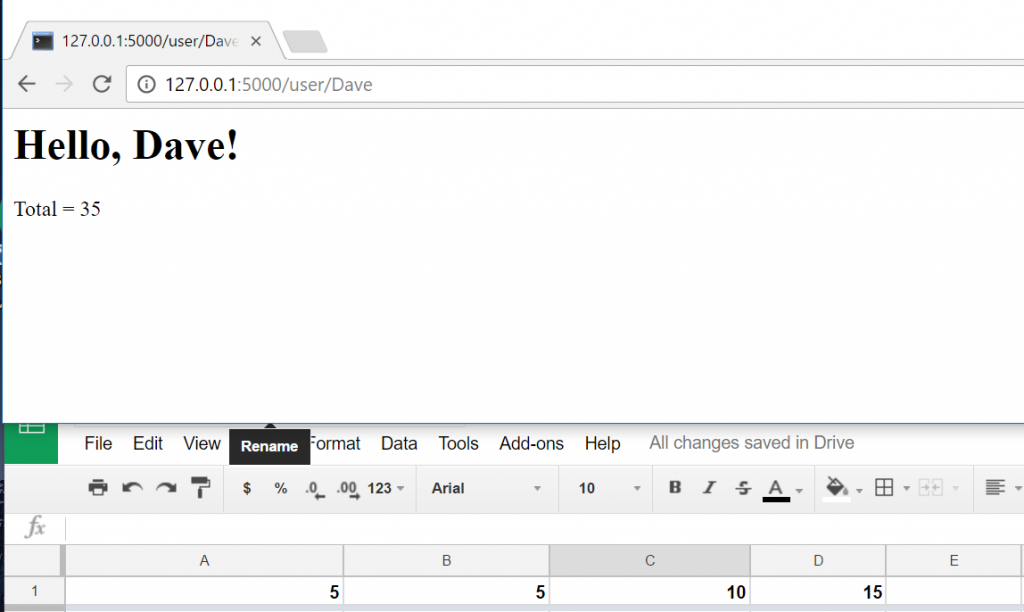Screen dimensions: 1024x612
Task: Print the spreadsheet
Action: tap(98, 488)
